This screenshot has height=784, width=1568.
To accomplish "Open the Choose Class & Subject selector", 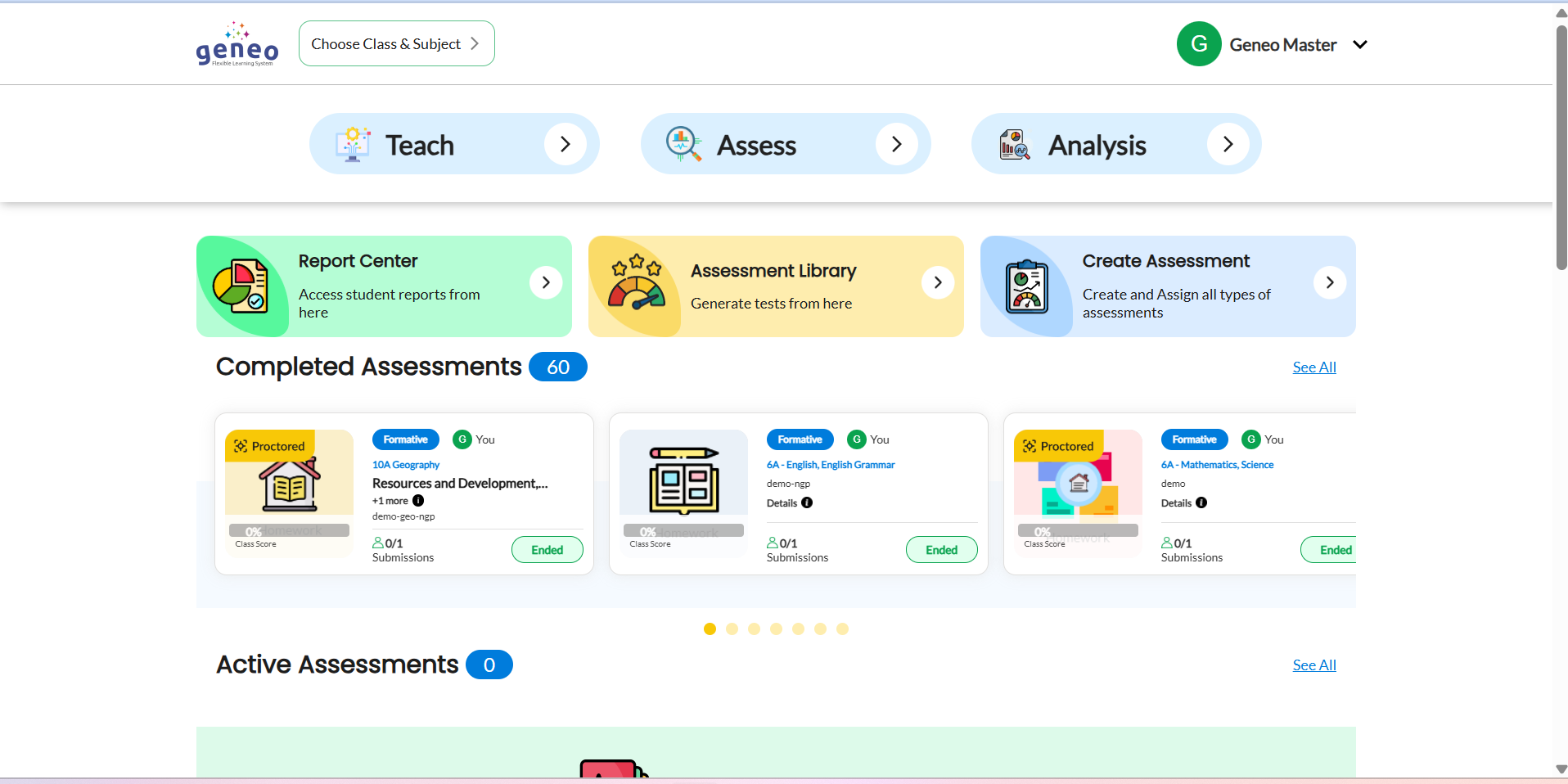I will click(x=397, y=43).
